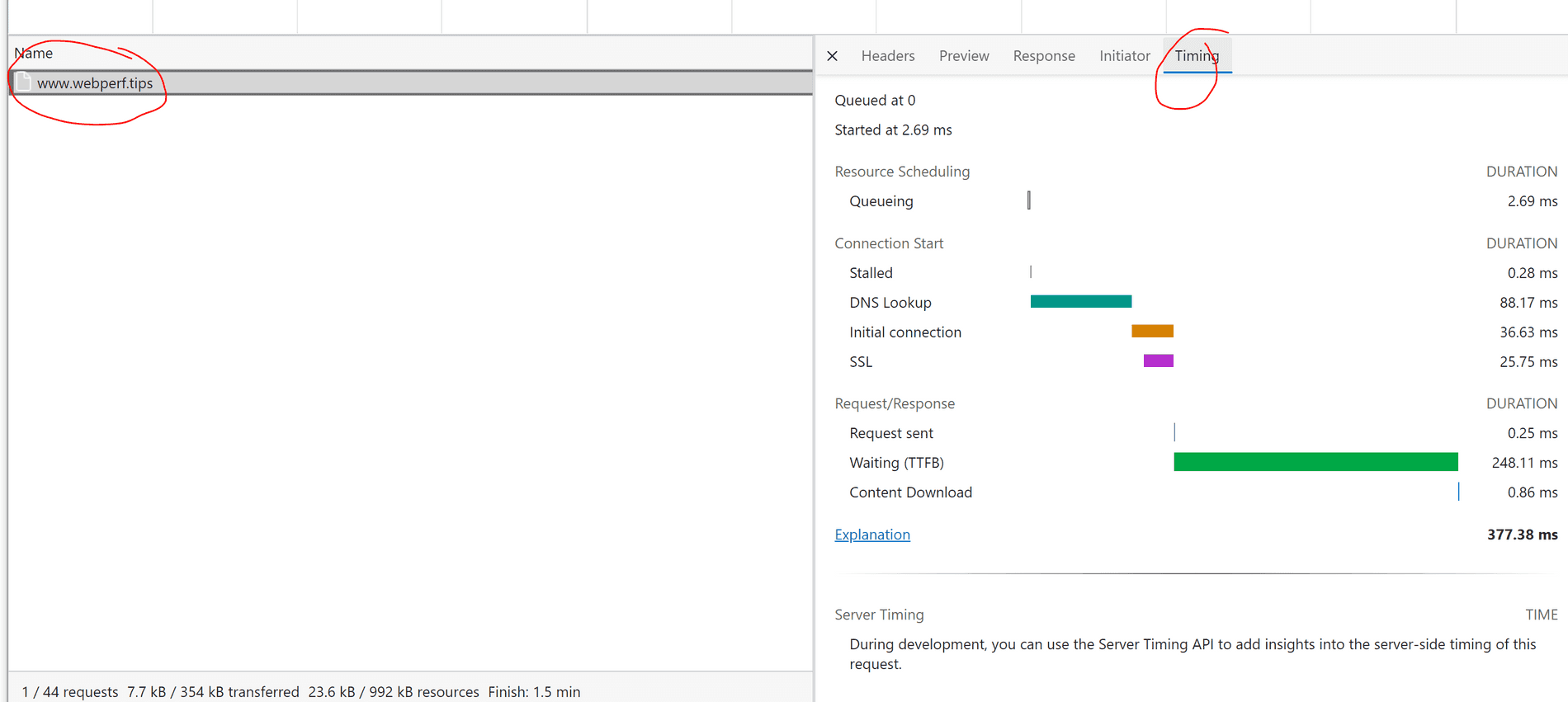Click the 377.38 ms total duration
1568x702 pixels.
1522,535
